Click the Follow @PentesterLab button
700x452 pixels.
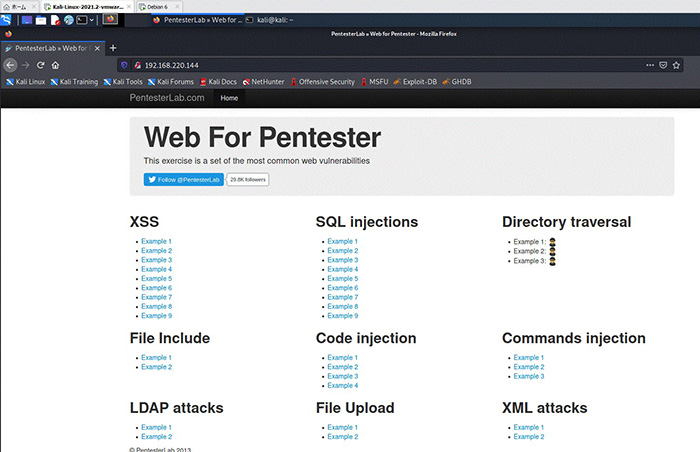point(183,179)
